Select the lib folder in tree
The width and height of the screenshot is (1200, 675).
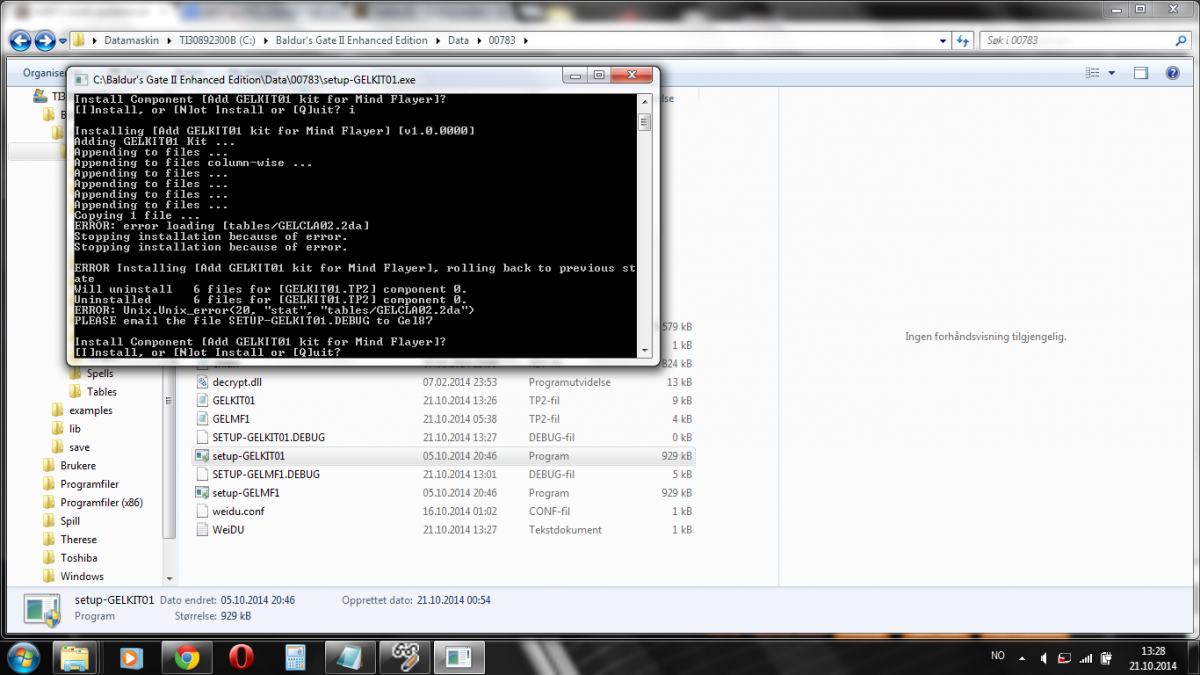(75, 429)
